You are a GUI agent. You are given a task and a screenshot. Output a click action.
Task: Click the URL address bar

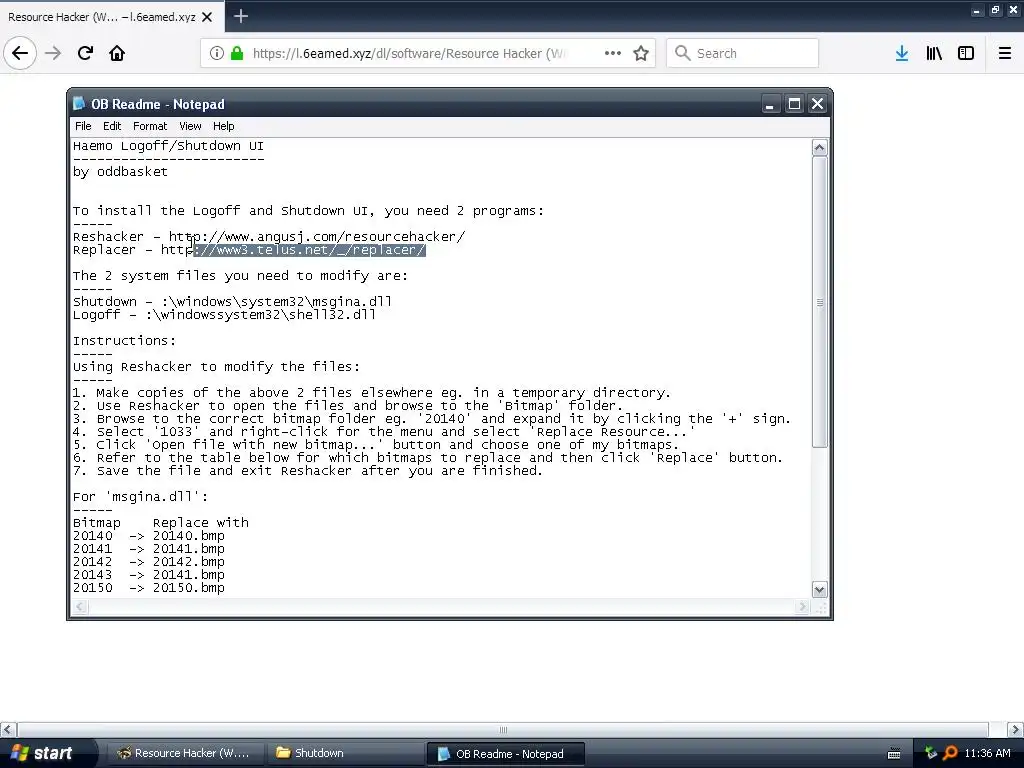click(428, 53)
